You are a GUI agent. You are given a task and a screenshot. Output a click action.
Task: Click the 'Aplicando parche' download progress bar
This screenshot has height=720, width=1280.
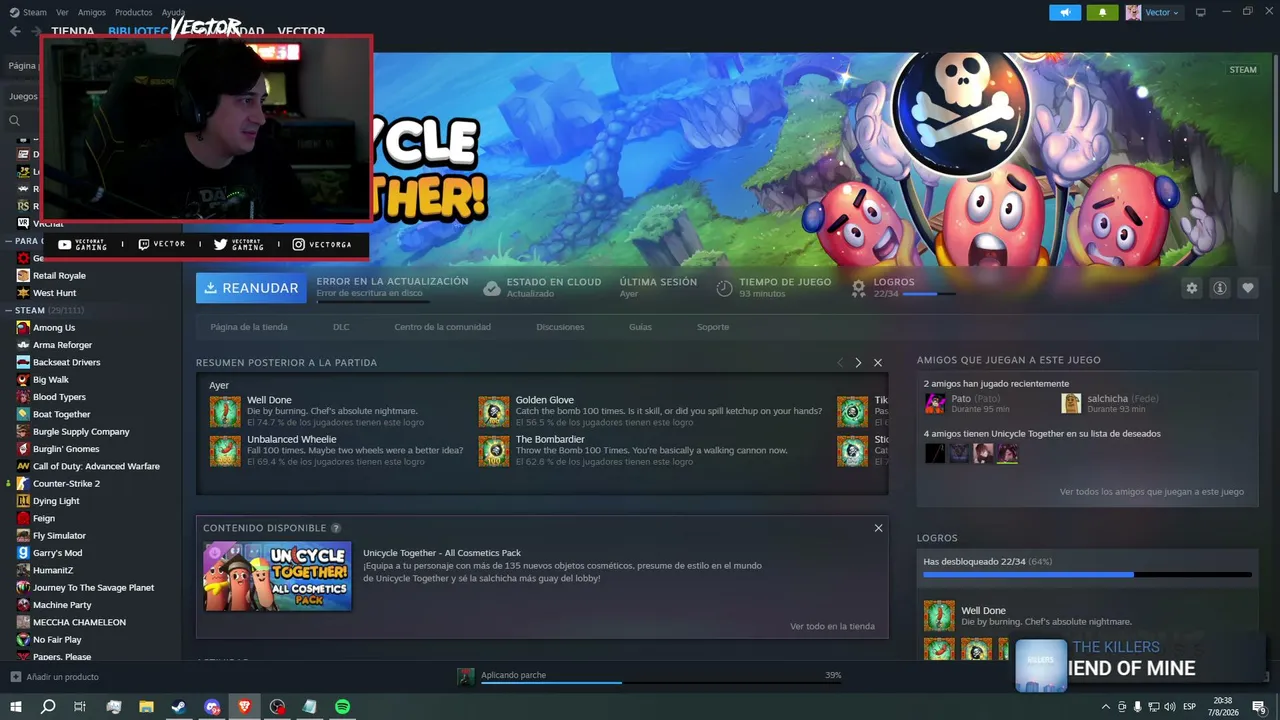[x=661, y=682]
